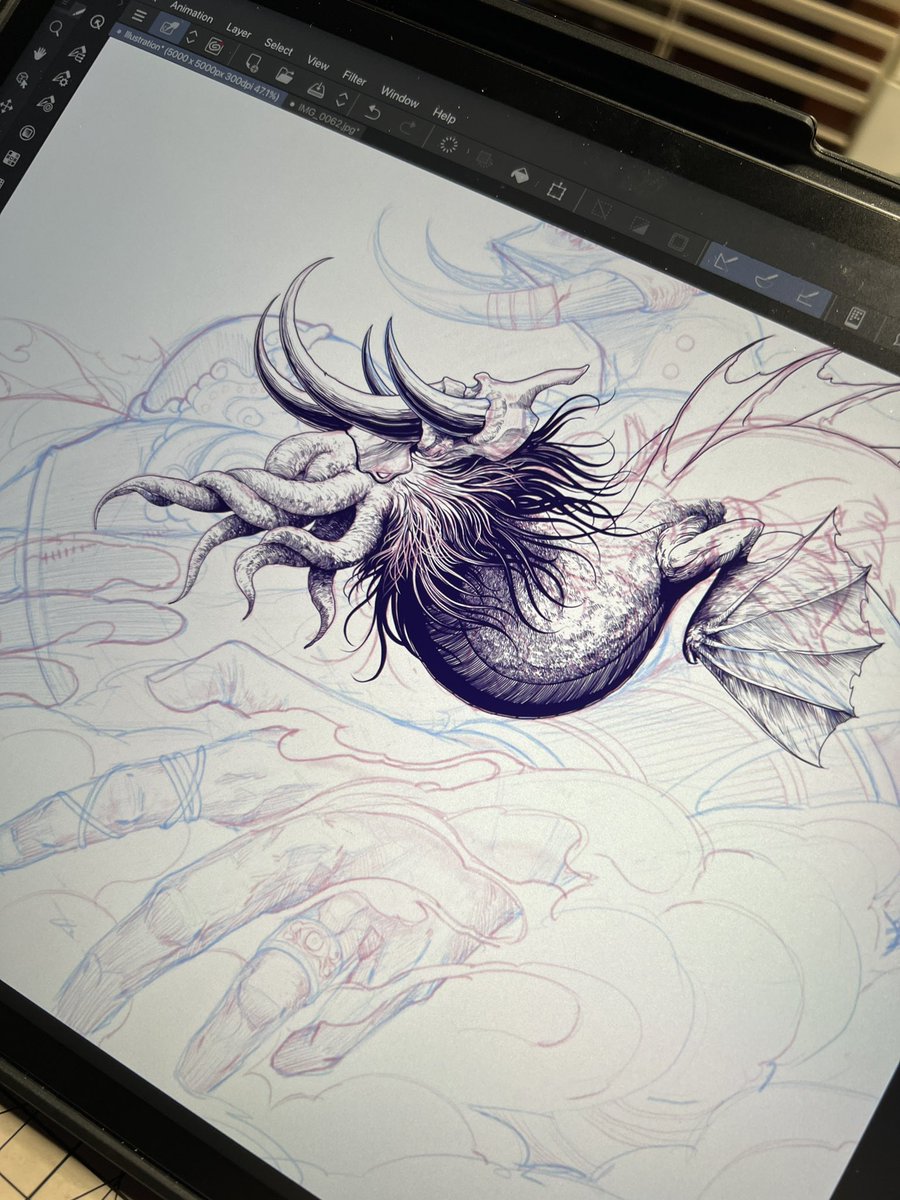900x1200 pixels.
Task: Click the dotted circle Clear icon
Action: [449, 145]
